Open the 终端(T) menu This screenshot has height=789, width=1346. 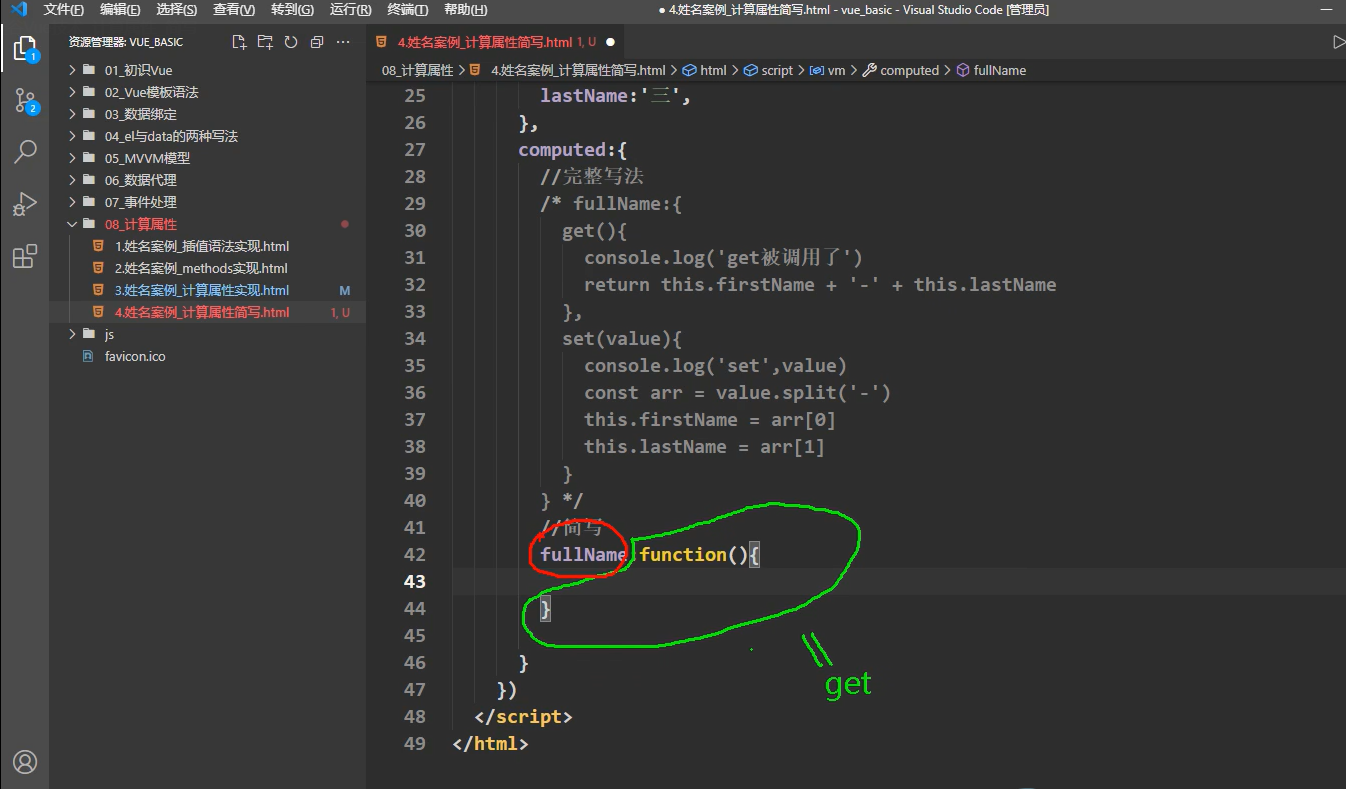tap(407, 9)
